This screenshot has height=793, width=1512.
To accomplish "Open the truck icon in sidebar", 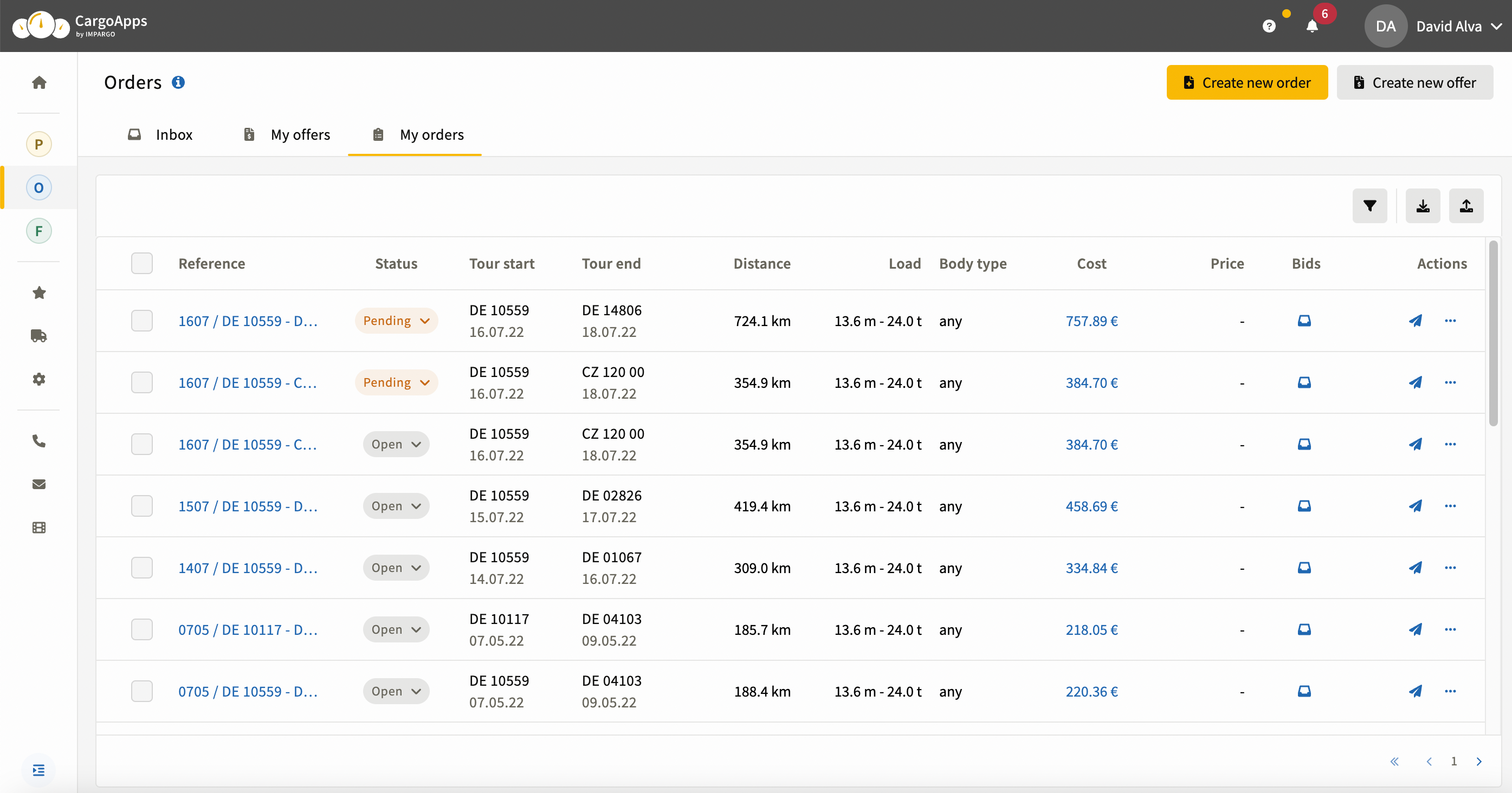I will 38,336.
